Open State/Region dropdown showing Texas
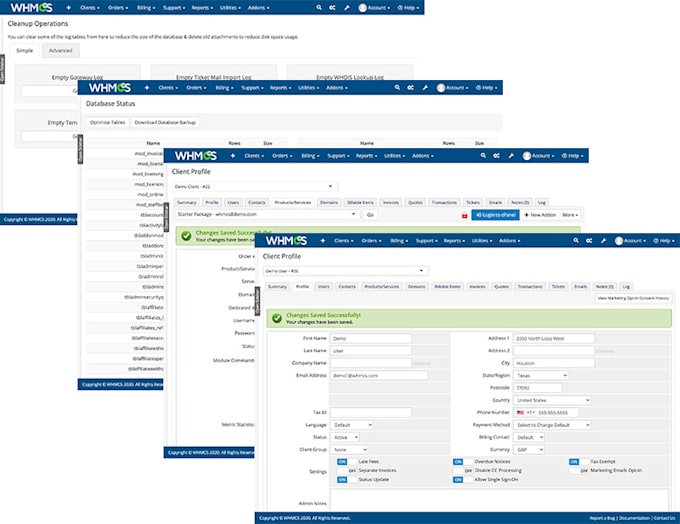Image resolution: width=680 pixels, height=524 pixels. click(x=541, y=376)
